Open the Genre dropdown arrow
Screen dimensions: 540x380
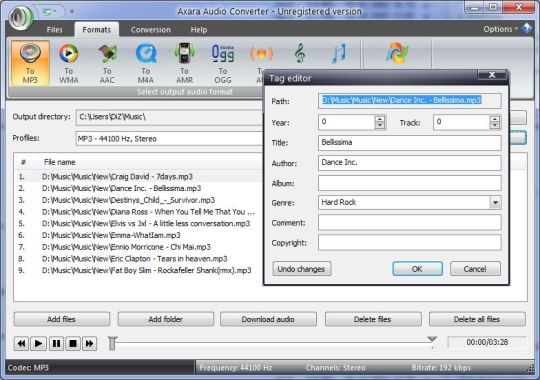(x=495, y=203)
